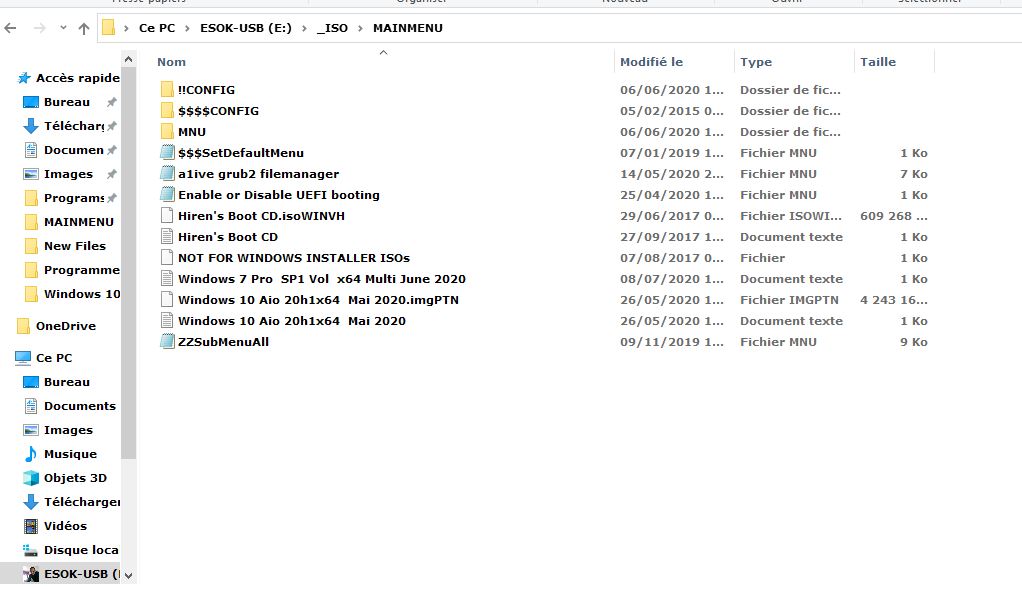Select '_ISO' in the address breadcrumb
1022x589 pixels.
click(x=332, y=28)
